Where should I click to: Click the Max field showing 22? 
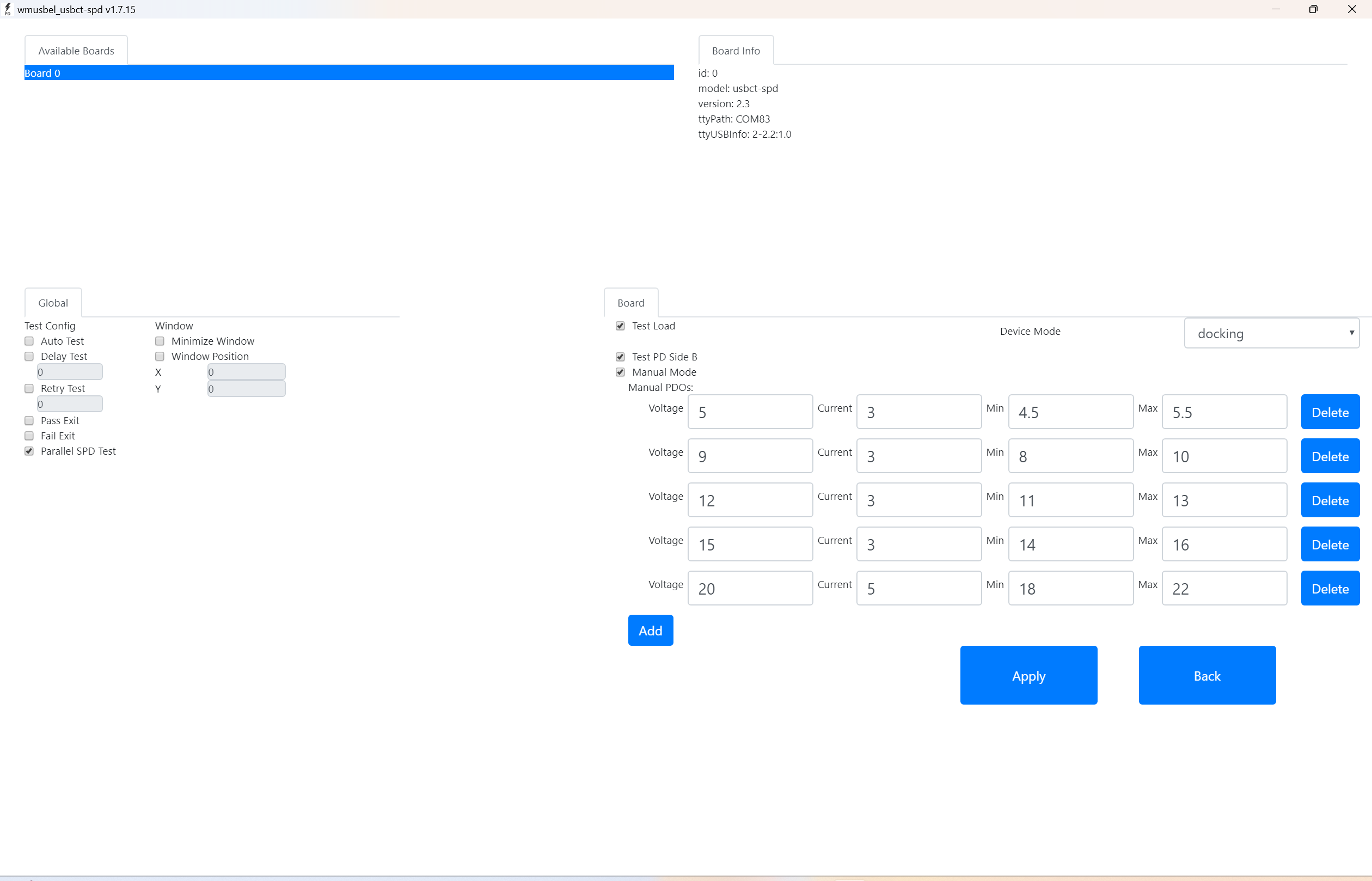pos(1224,588)
